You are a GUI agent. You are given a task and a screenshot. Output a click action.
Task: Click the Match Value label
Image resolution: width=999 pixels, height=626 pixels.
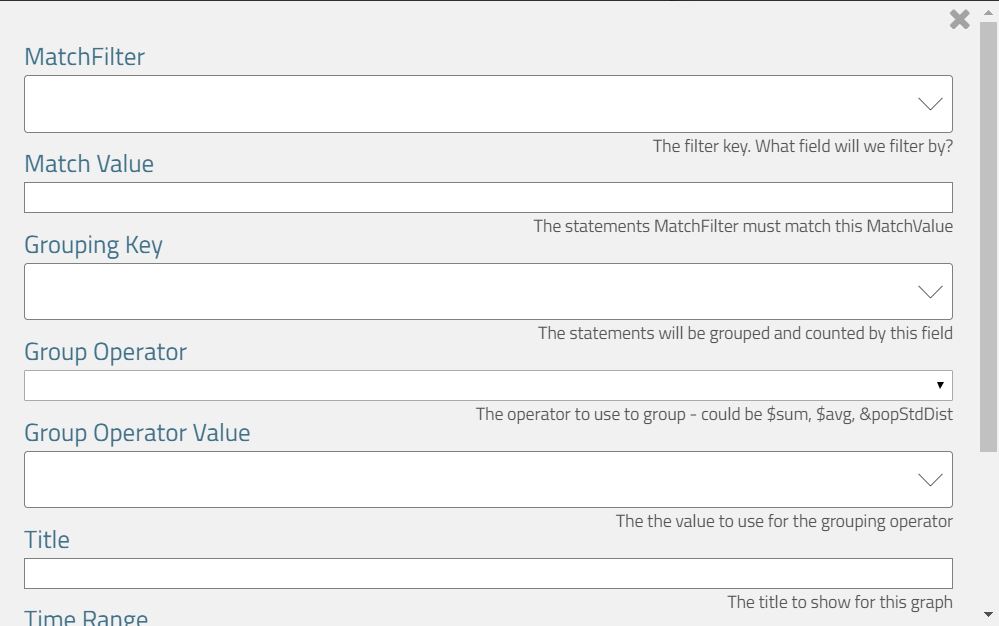coord(89,164)
